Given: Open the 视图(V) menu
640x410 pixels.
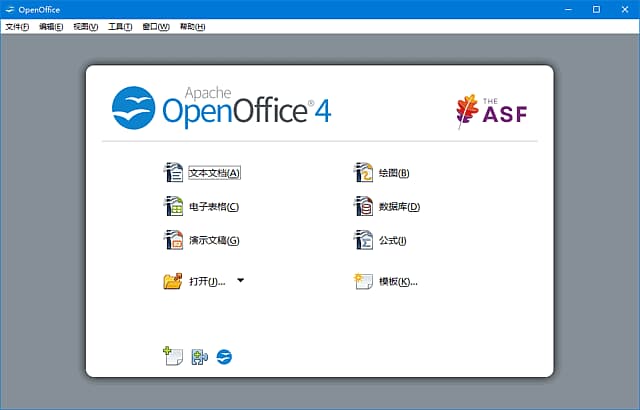Looking at the screenshot, I should (85, 27).
